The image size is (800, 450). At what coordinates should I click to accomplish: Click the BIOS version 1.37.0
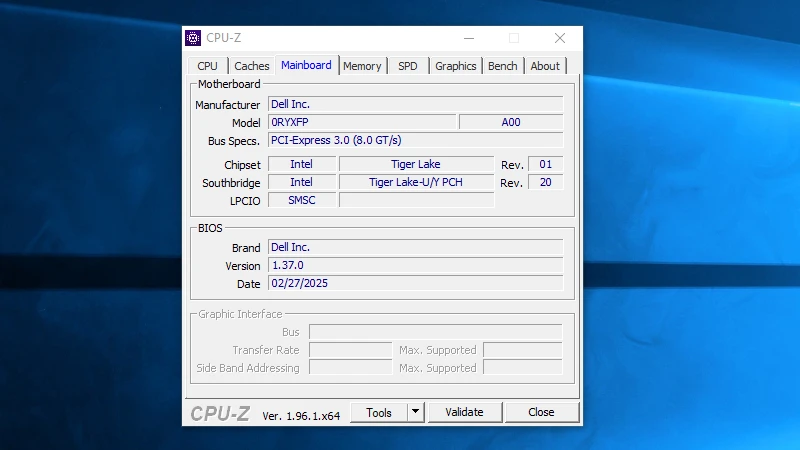click(416, 265)
